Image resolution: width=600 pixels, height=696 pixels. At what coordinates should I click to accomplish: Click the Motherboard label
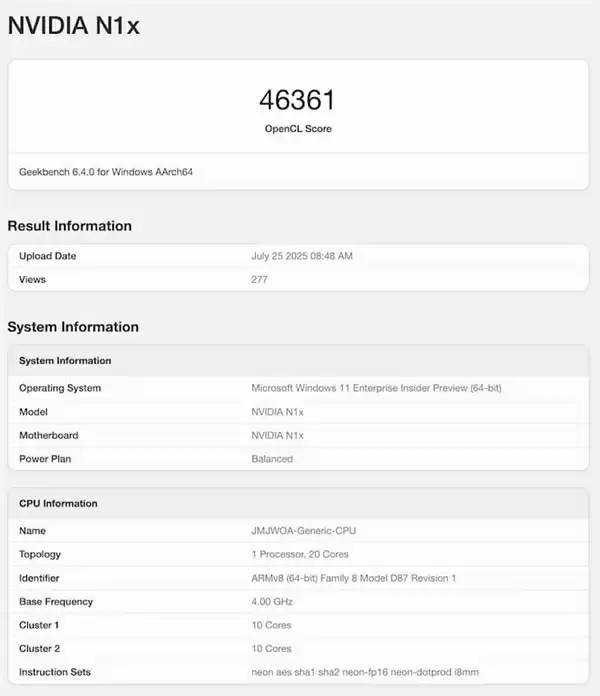click(x=49, y=435)
